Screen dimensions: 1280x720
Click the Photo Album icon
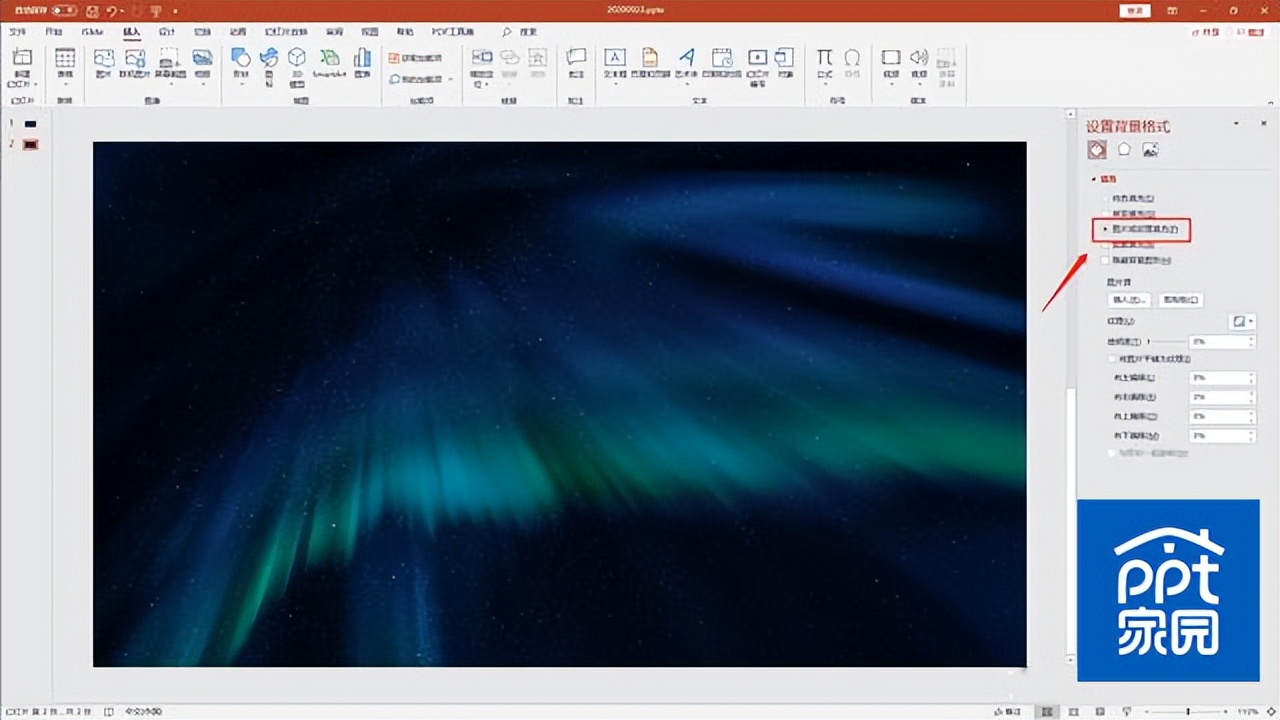click(202, 58)
